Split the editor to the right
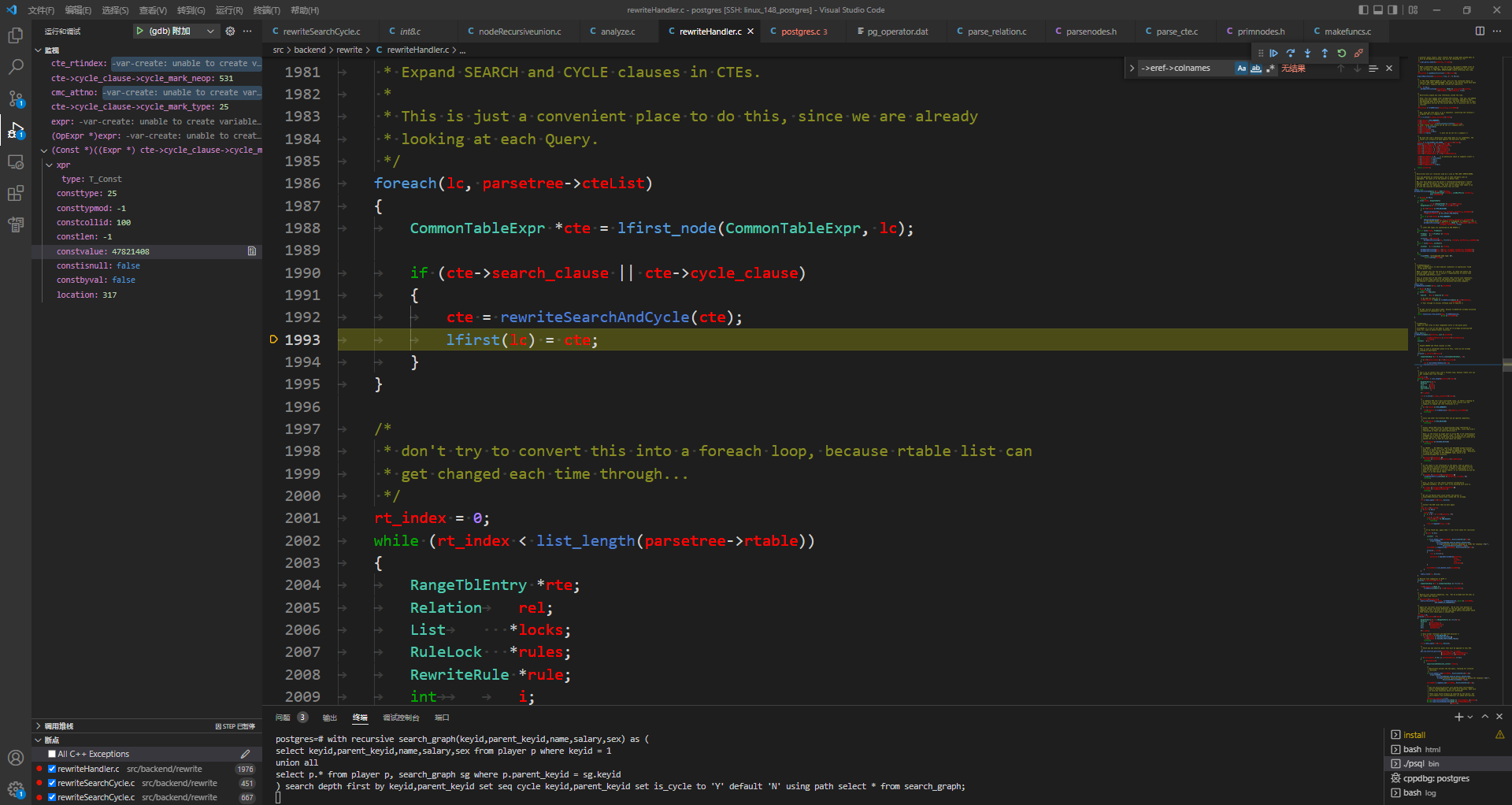1512x805 pixels. coord(1480,31)
